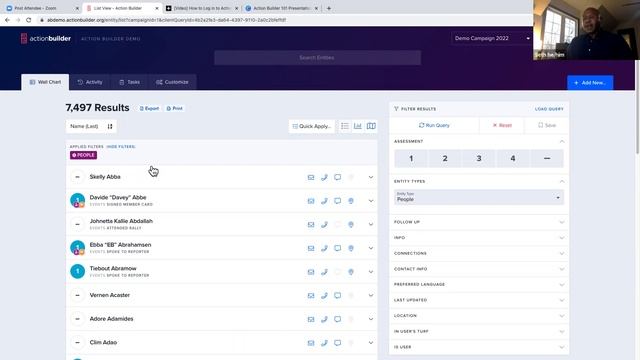Expand the Connections filter section

(479, 253)
